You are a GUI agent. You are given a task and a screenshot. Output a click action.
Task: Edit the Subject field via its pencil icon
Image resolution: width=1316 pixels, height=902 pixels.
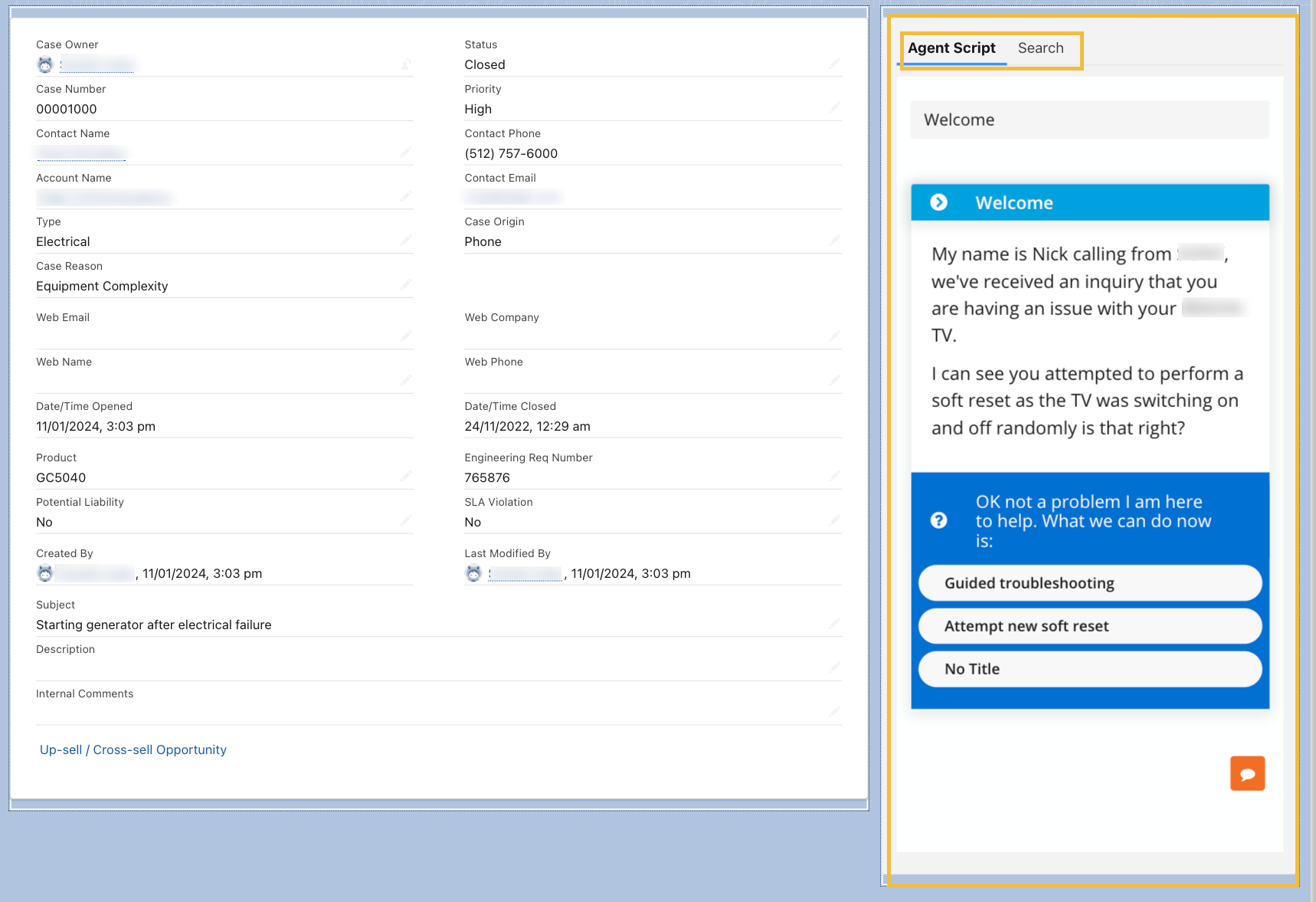coord(835,624)
